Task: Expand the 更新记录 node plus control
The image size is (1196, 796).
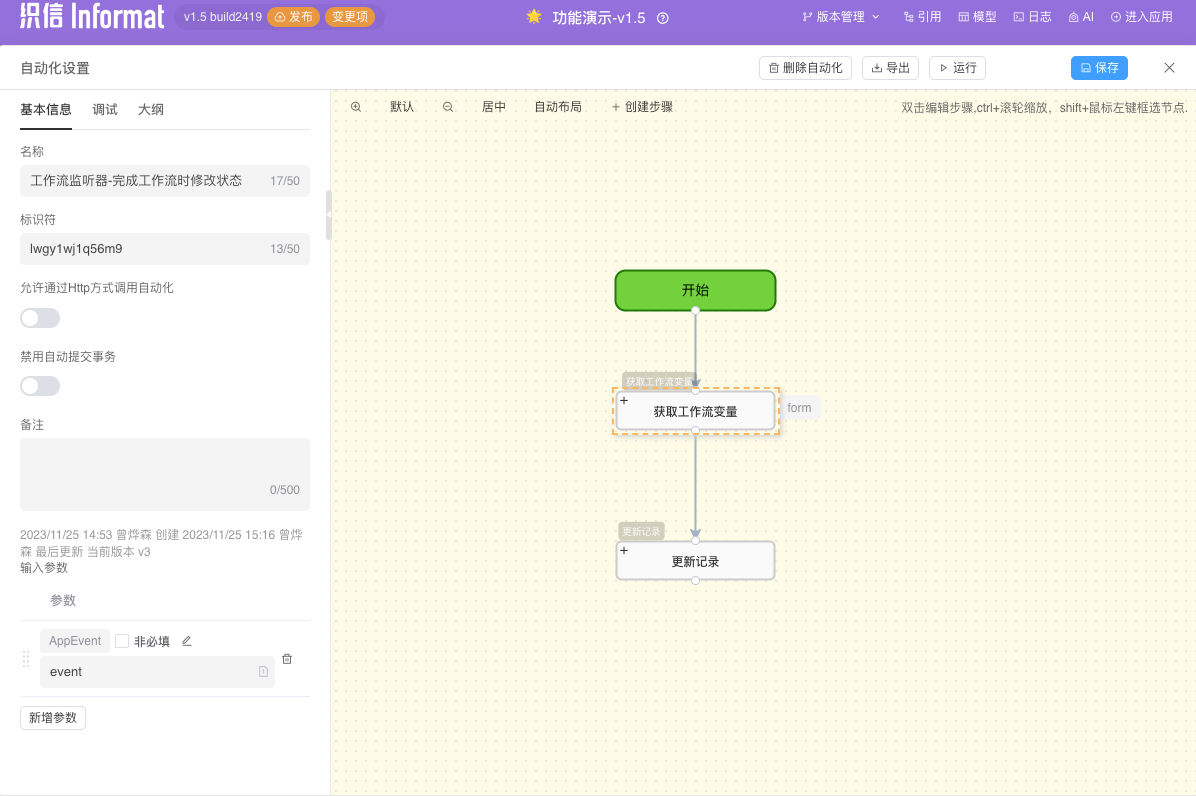Action: click(624, 549)
